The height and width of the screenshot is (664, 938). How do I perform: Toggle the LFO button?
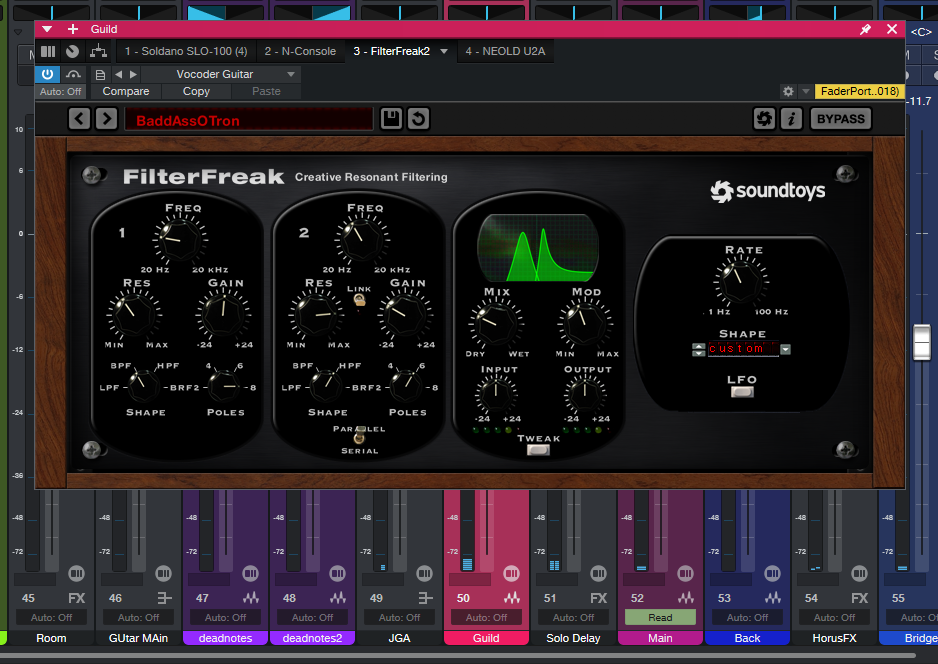coord(742,392)
